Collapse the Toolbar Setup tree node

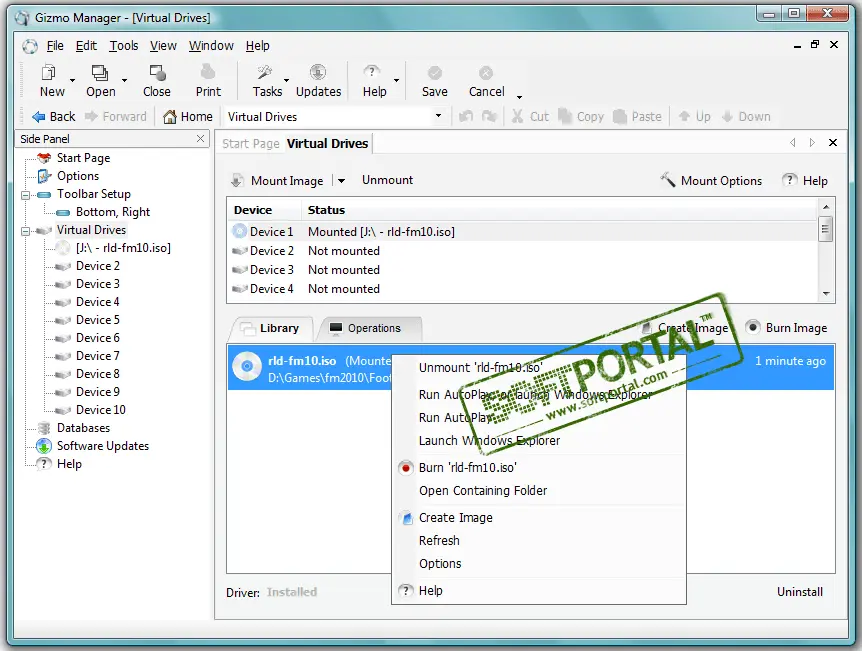(27, 194)
